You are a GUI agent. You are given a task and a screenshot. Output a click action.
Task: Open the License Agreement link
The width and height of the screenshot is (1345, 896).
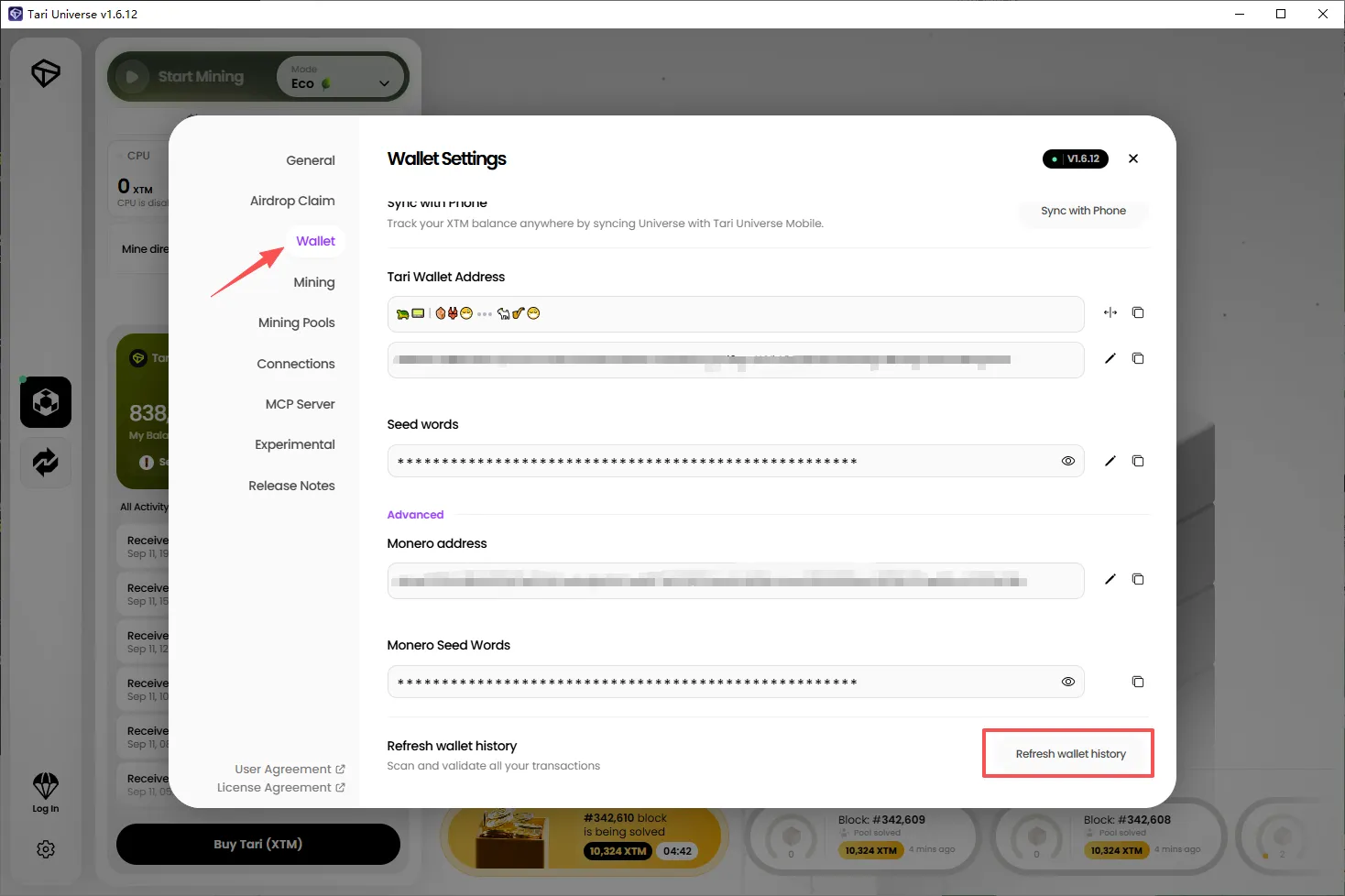pos(280,788)
